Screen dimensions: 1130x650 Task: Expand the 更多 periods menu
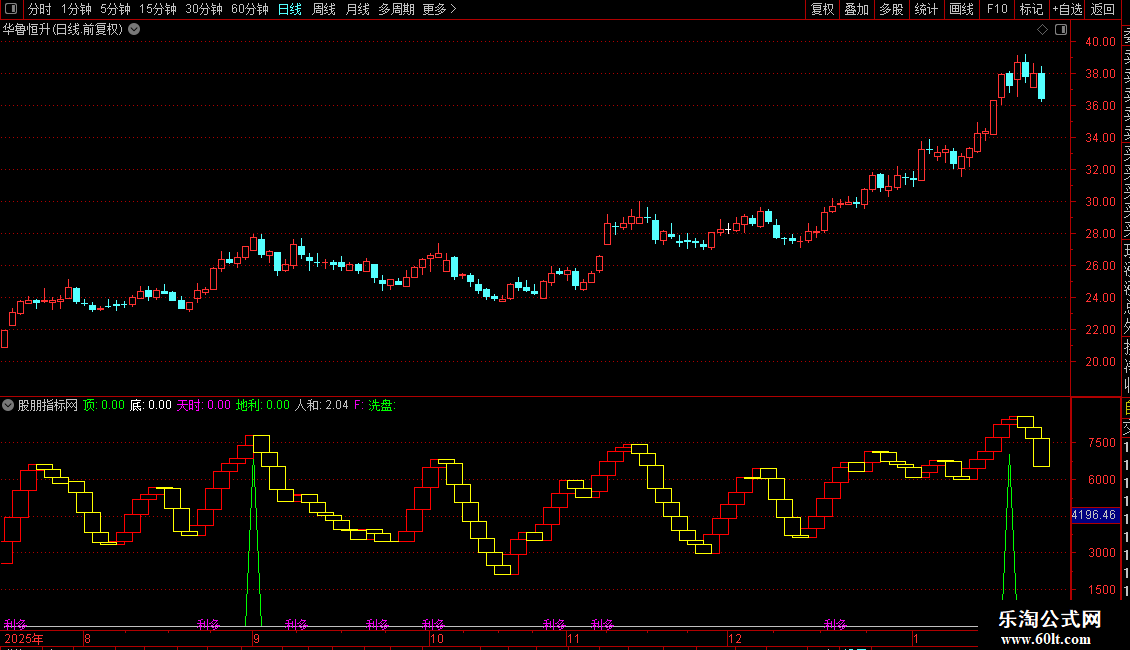(x=439, y=9)
